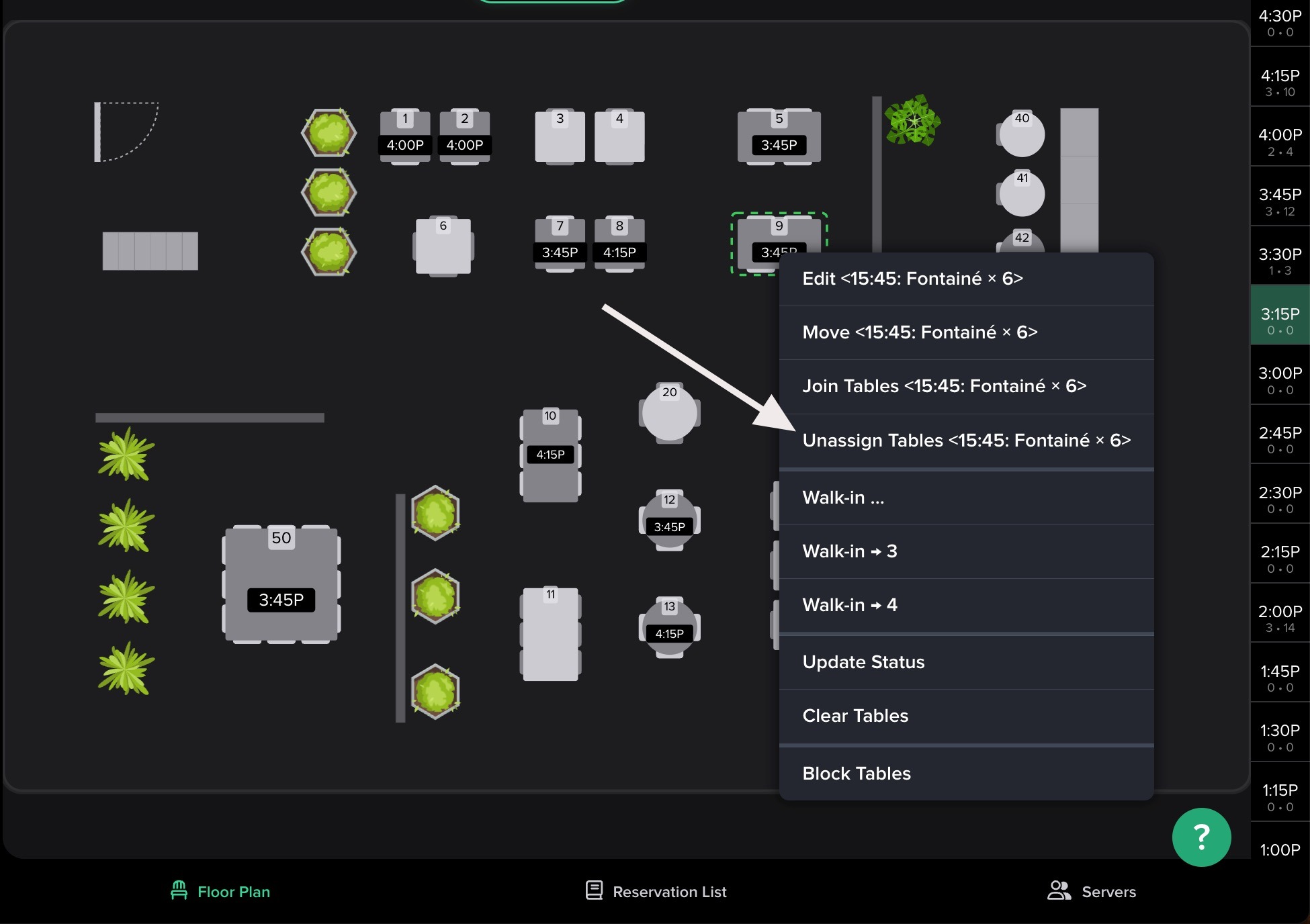Open the Update Status menu option

863,662
